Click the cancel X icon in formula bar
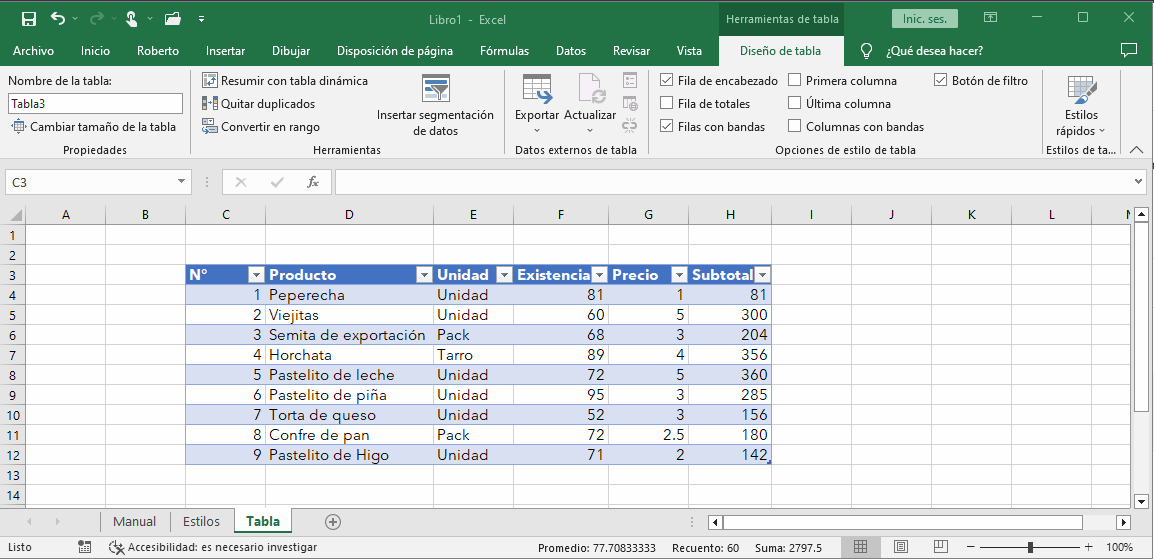This screenshot has width=1154, height=559. pos(241,182)
